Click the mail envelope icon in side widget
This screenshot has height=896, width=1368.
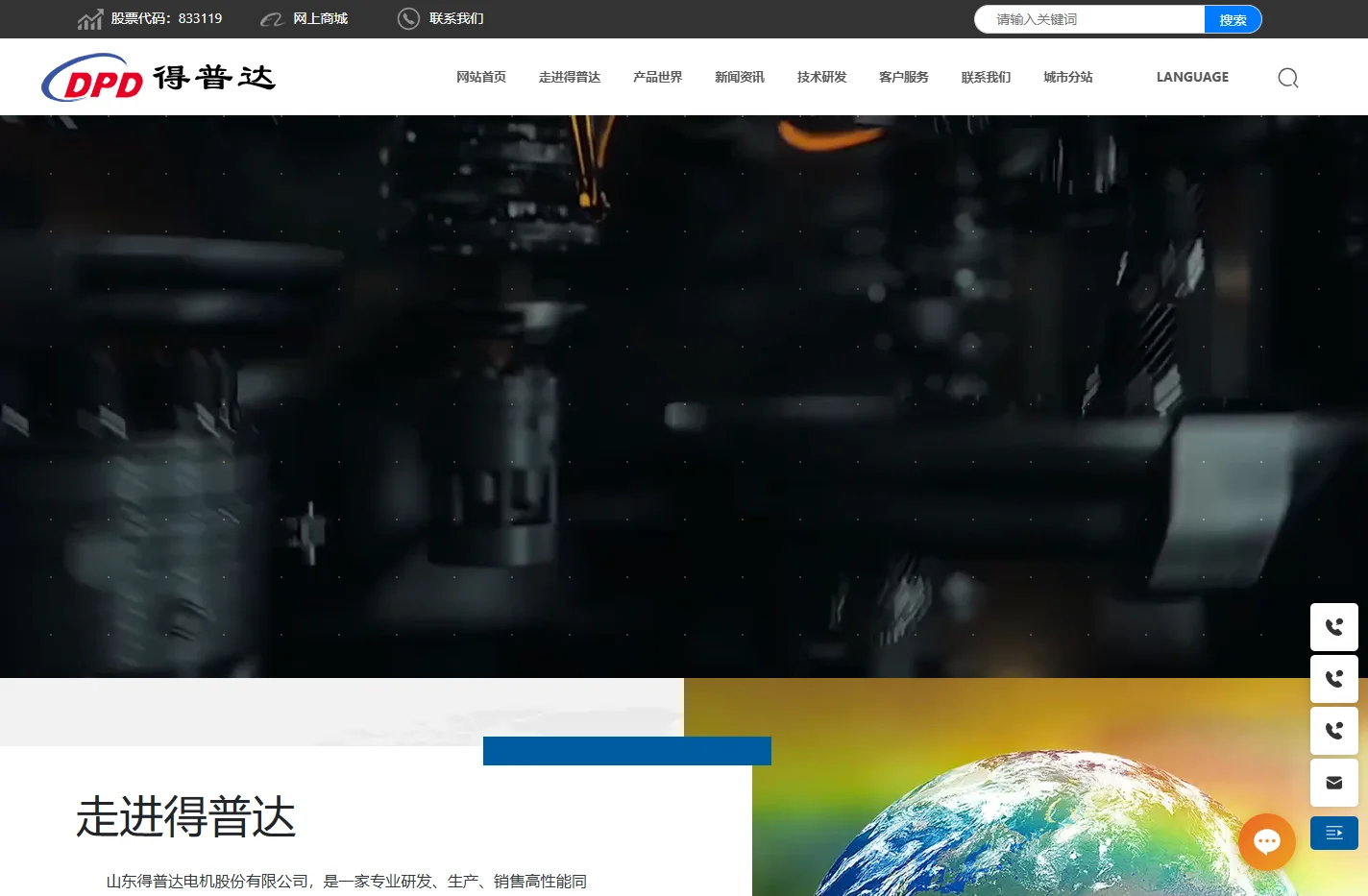1334,783
